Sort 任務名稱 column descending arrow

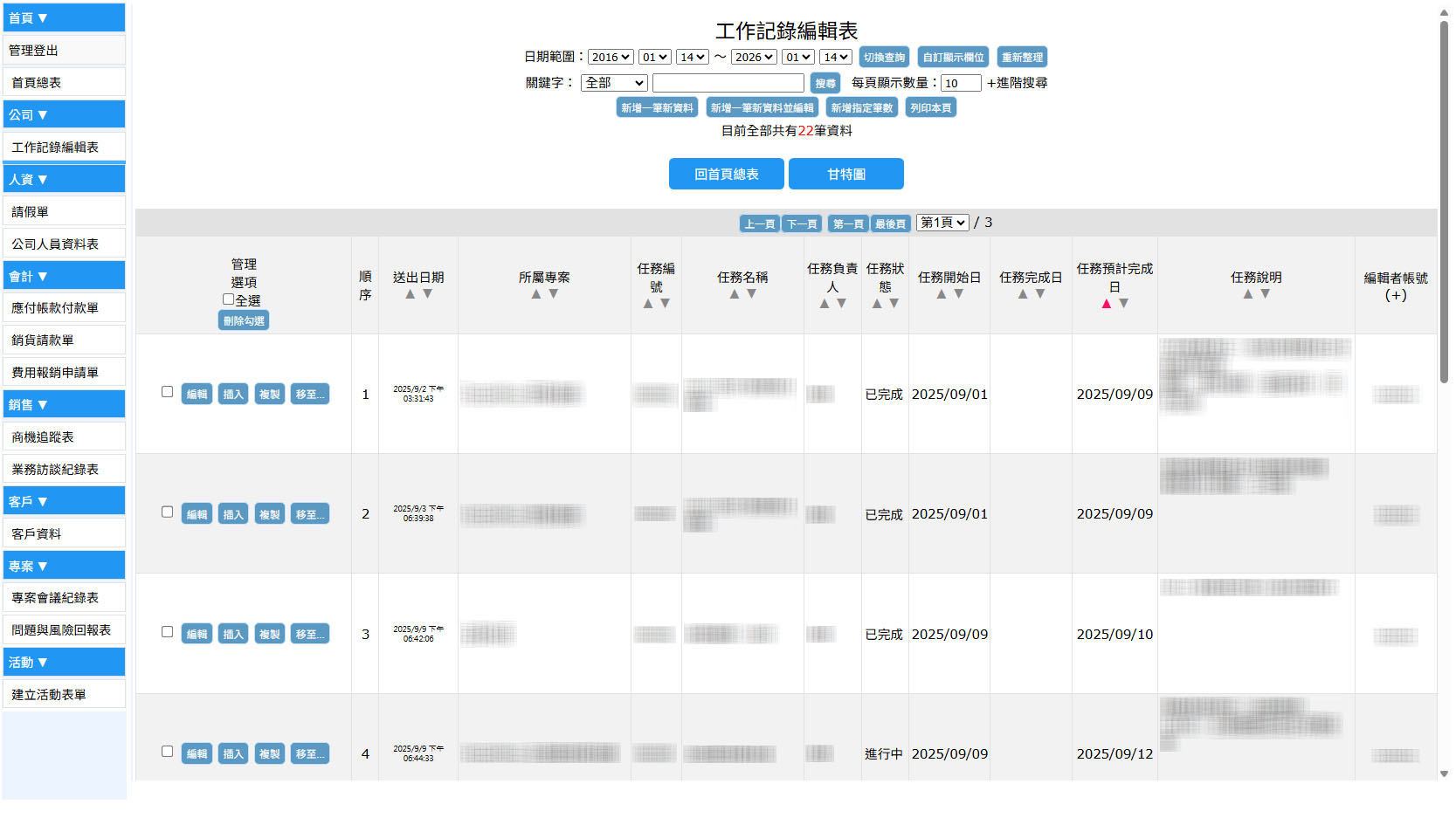coord(751,294)
